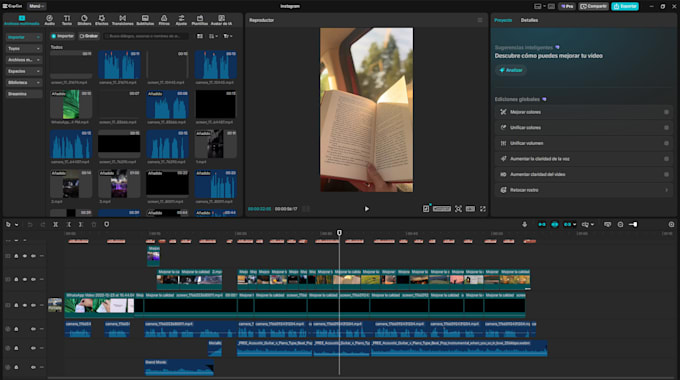Hide the WhatsApp Video main track with eye icon
Viewport: 680px width, 380px height.
click(25, 305)
